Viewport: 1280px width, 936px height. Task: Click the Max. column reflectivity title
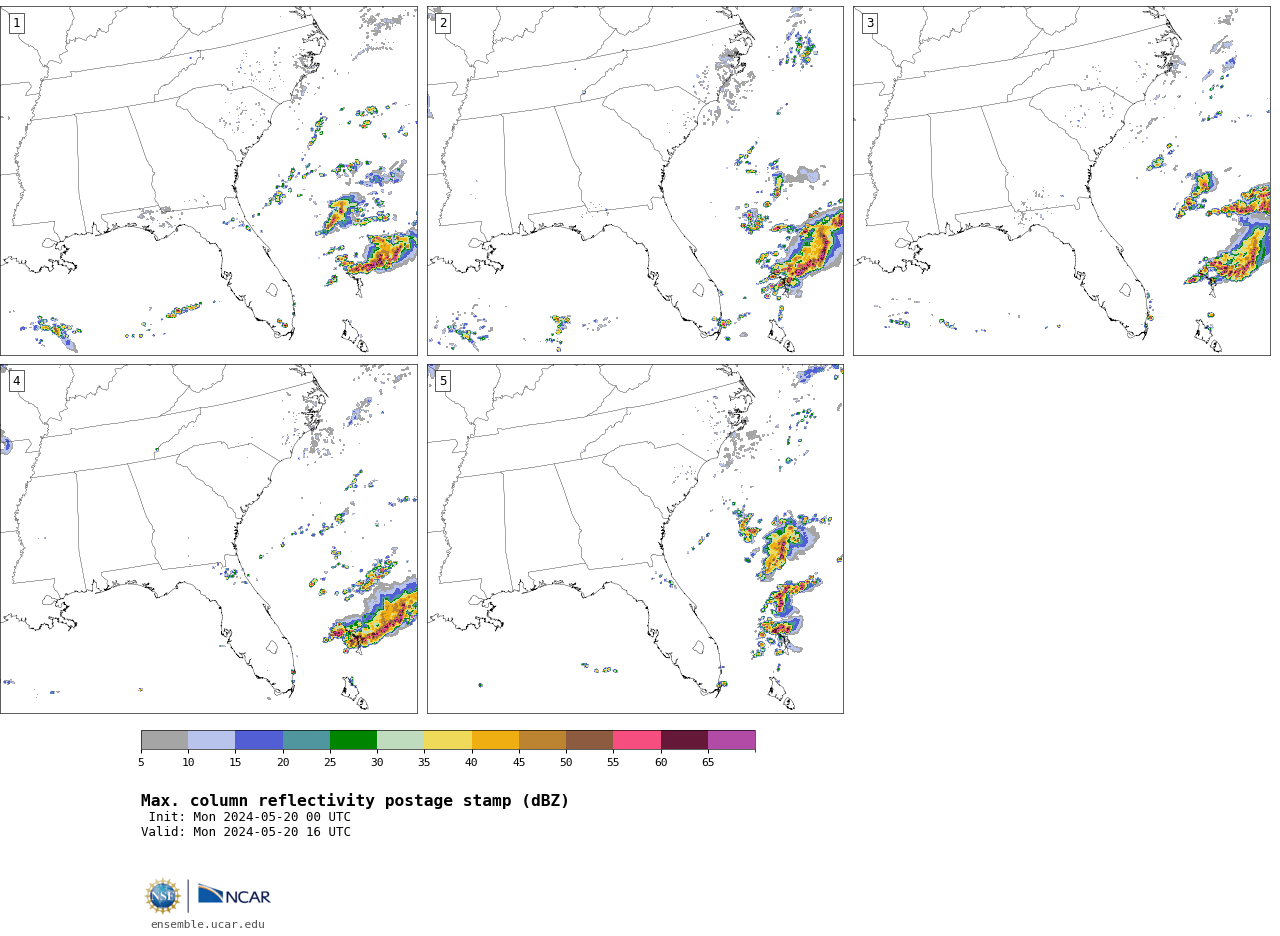pyautogui.click(x=355, y=801)
